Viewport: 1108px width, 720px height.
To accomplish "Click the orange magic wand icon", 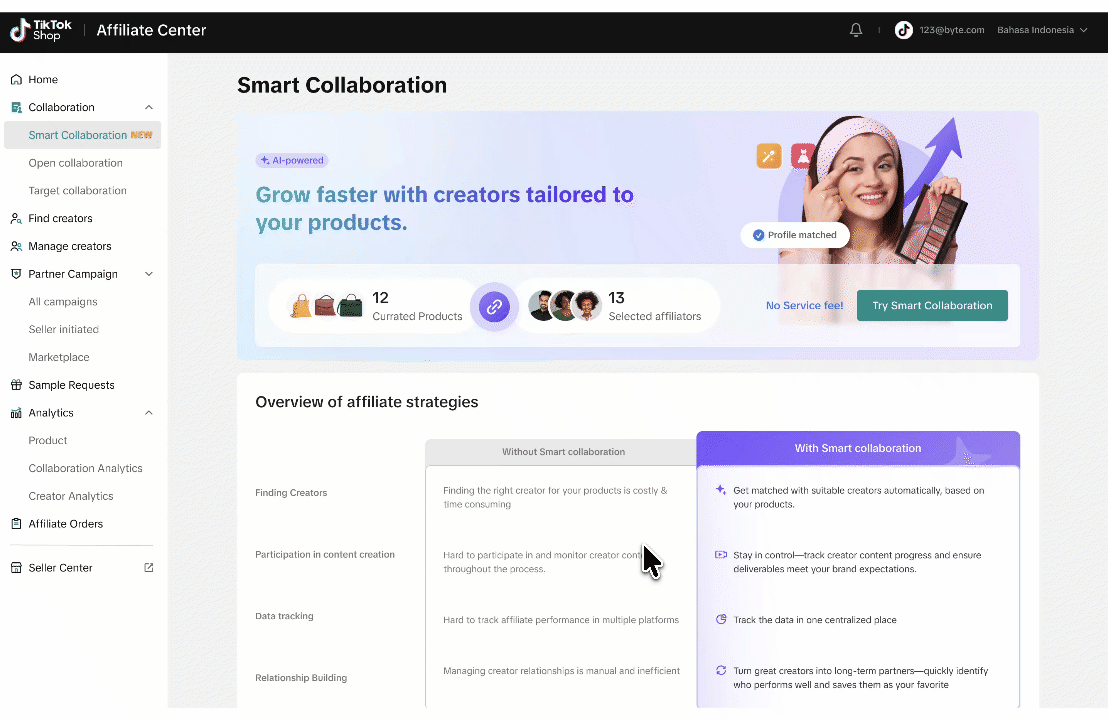I will [769, 155].
